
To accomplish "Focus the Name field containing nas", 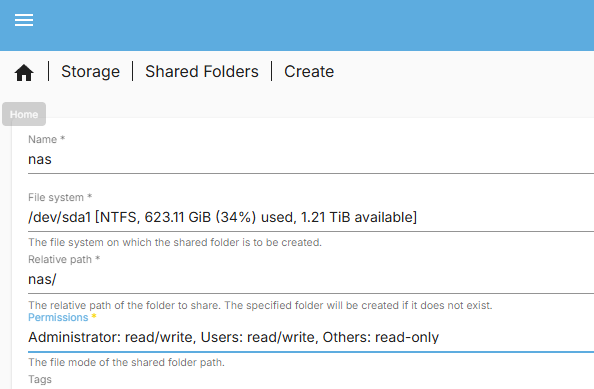I will tap(311, 159).
